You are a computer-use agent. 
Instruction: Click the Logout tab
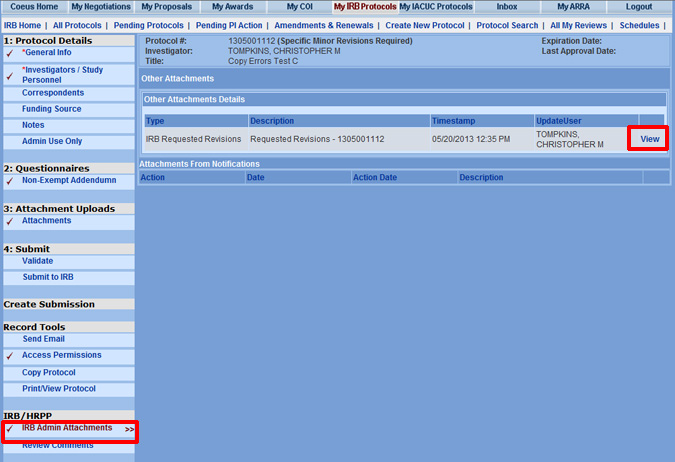pos(638,7)
